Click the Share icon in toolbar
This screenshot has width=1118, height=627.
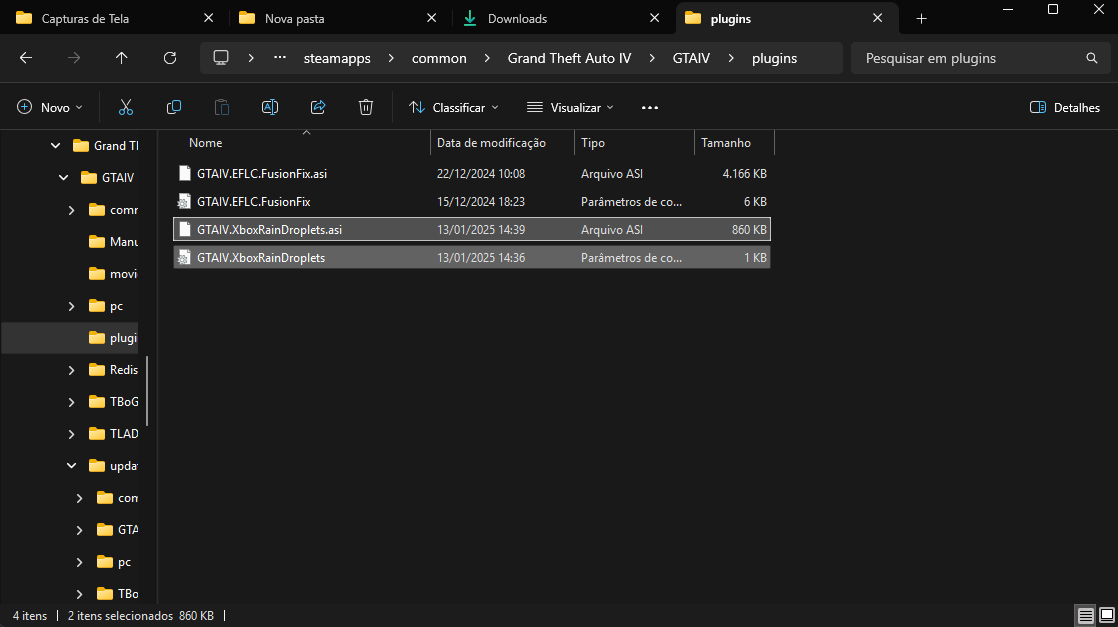click(318, 108)
